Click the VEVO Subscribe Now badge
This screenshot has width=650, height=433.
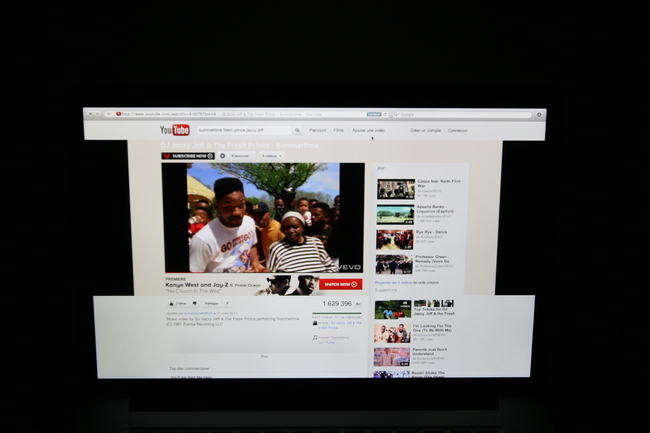188,156
